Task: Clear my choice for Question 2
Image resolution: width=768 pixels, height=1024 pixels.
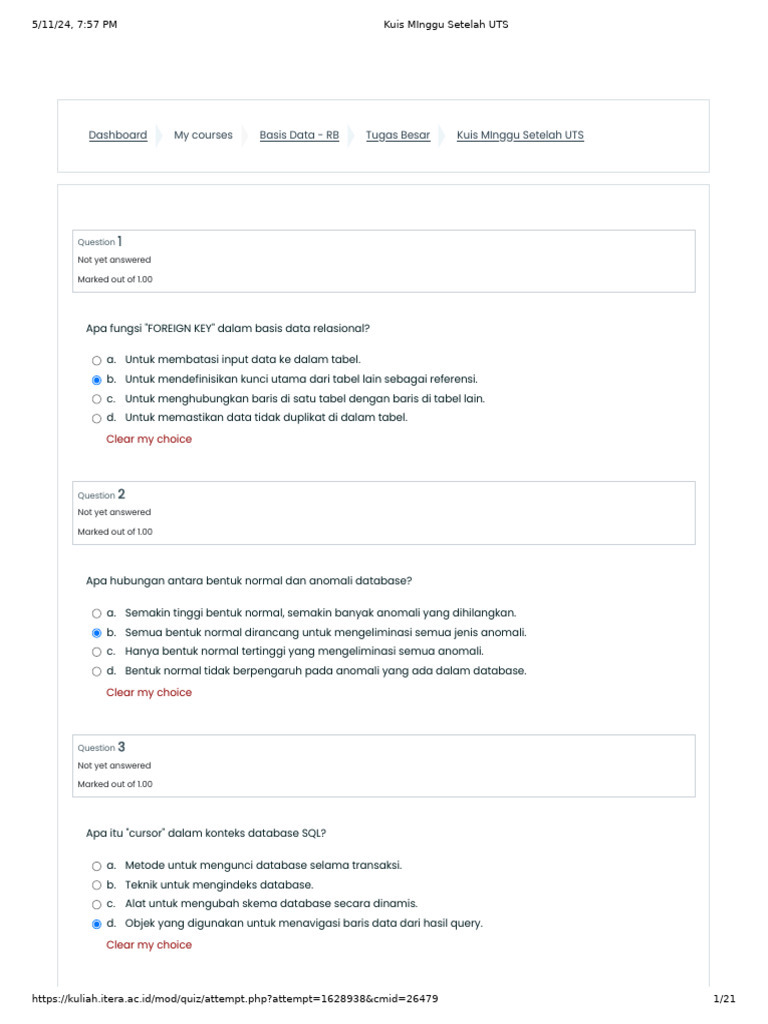Action: click(x=149, y=692)
